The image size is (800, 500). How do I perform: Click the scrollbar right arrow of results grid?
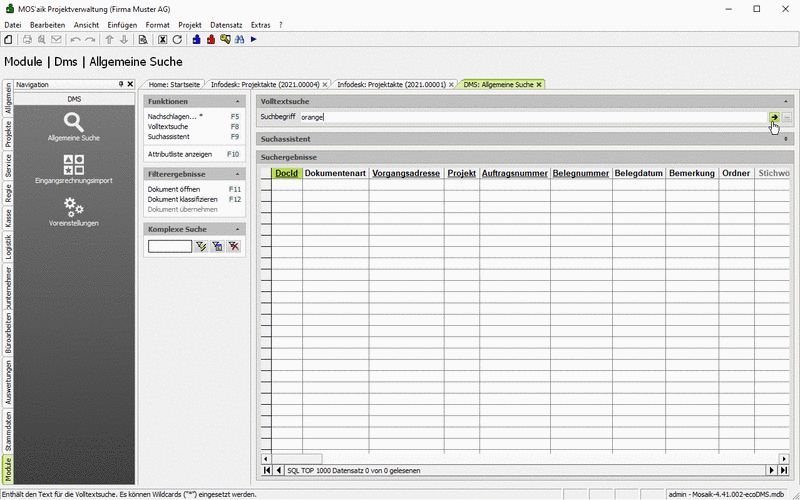point(785,459)
